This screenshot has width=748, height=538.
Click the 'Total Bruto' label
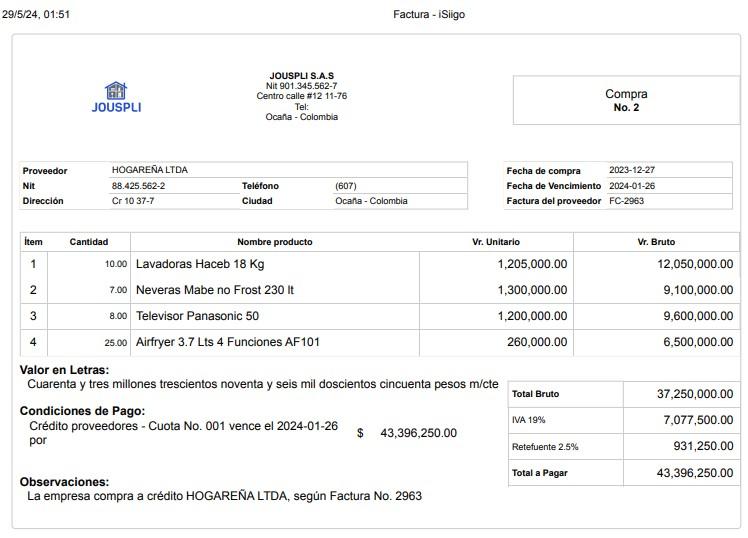535,394
